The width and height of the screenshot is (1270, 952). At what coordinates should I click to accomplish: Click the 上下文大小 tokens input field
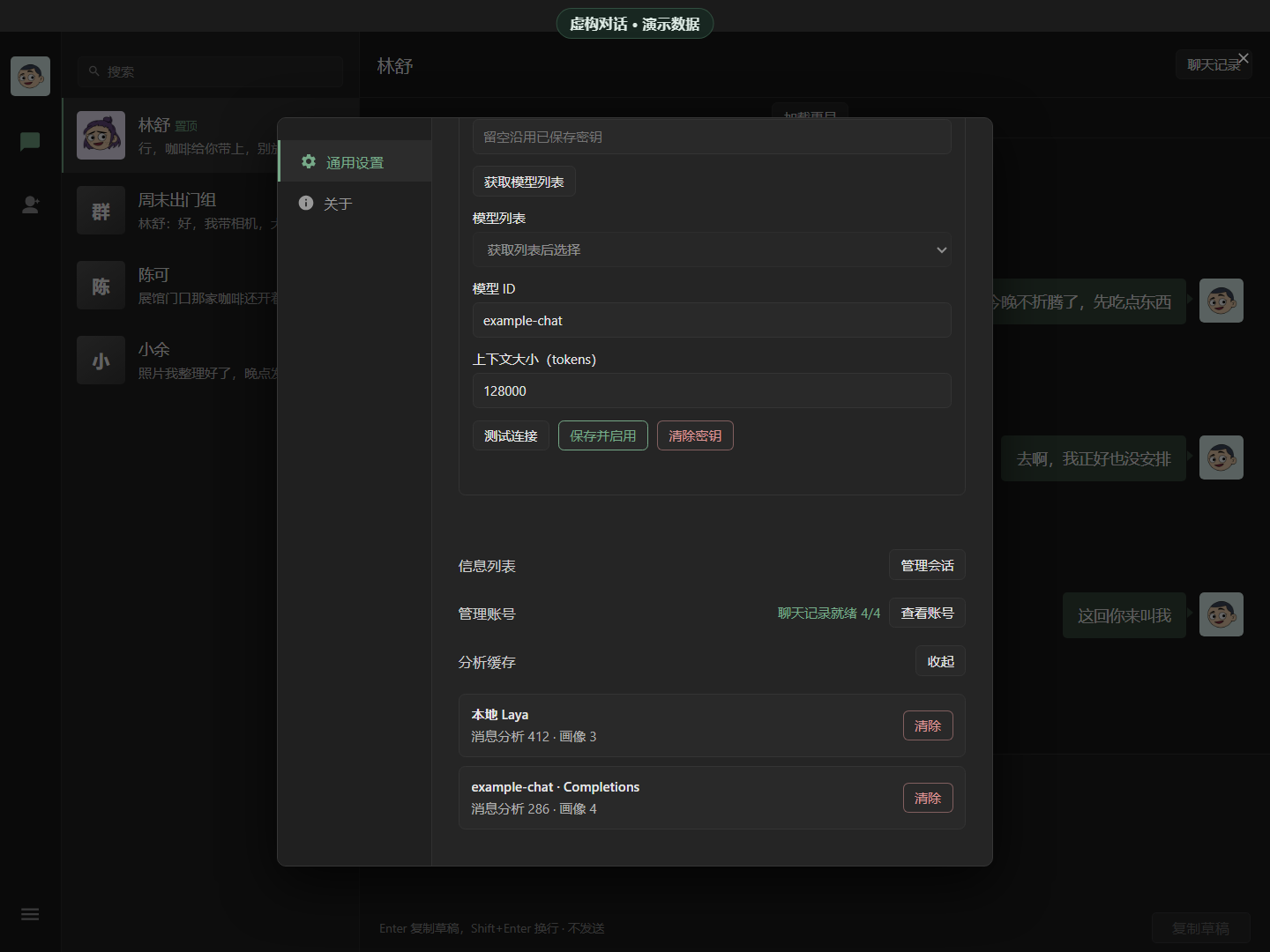tap(712, 390)
